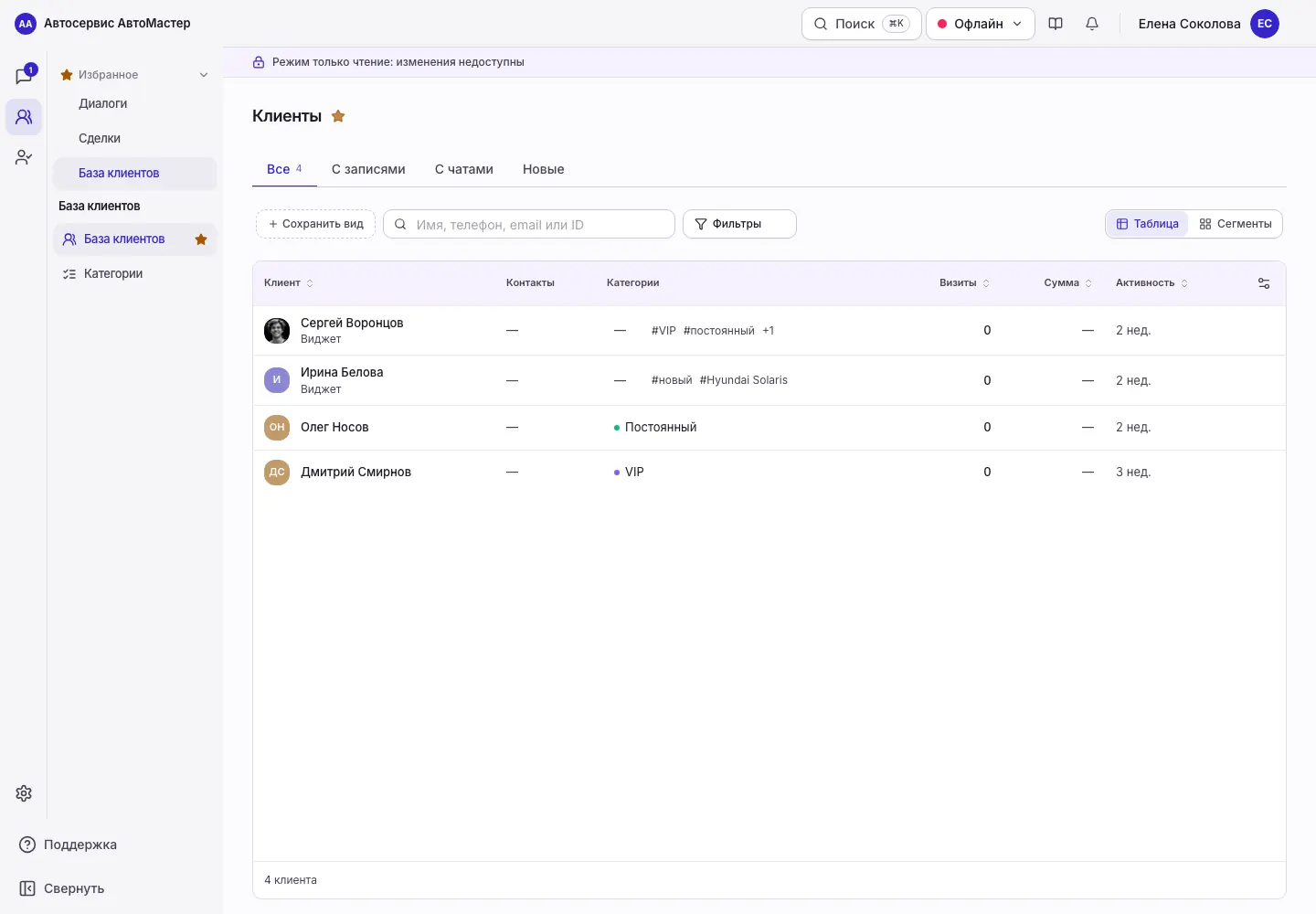Unstar База клиентов in the sidebar
Screen dimensions: 1316x914
click(x=201, y=239)
